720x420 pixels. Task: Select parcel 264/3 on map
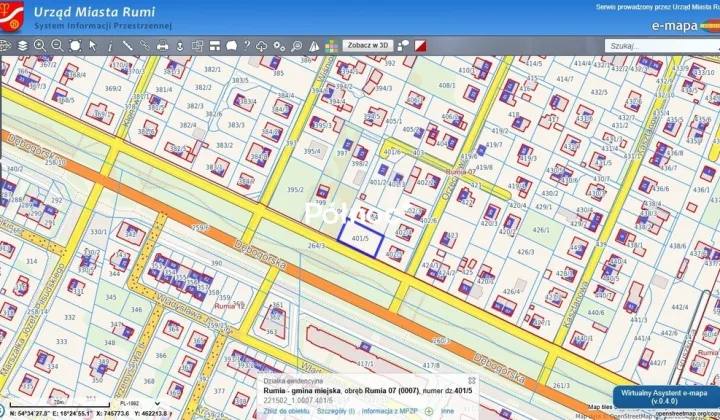pos(316,246)
